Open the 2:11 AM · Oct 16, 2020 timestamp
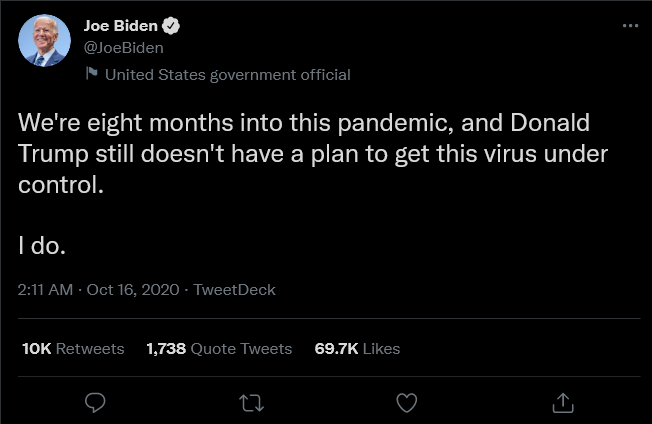This screenshot has height=424, width=652. point(98,290)
